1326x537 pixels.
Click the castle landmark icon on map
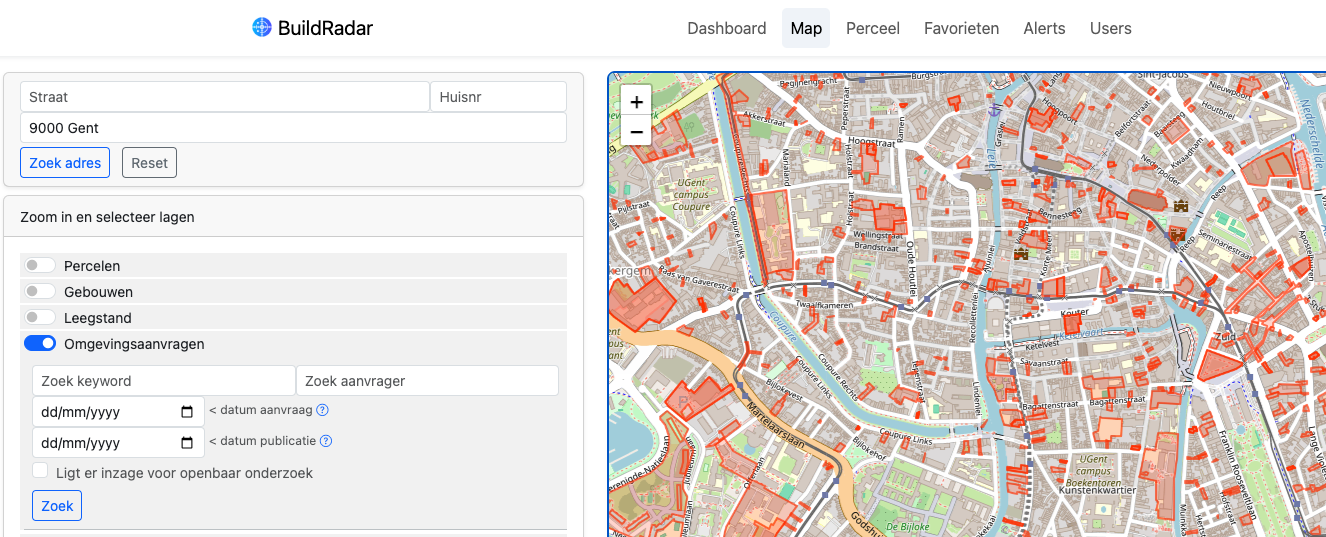click(1181, 205)
